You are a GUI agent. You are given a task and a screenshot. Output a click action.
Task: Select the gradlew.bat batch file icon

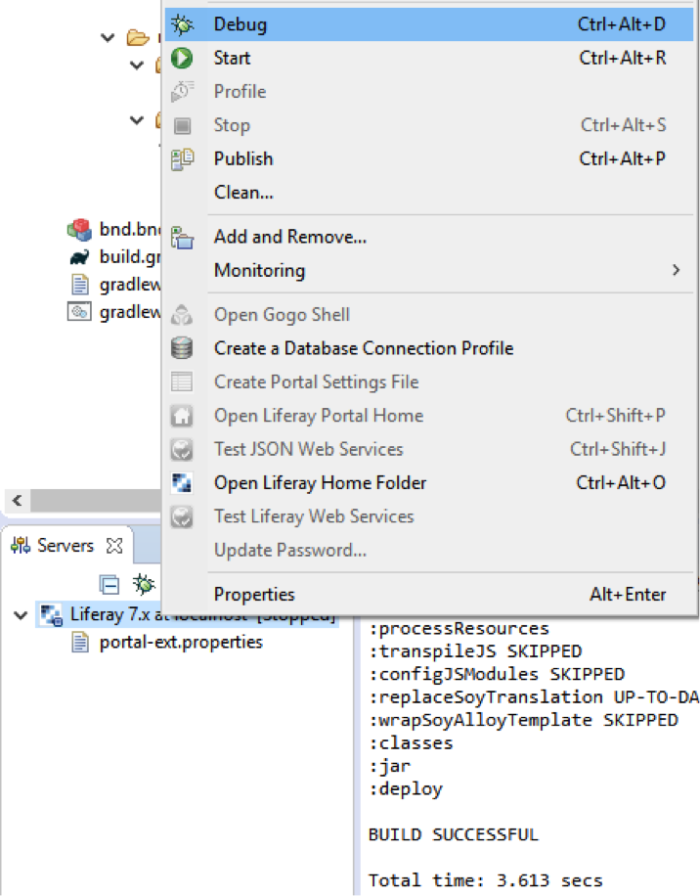(79, 312)
